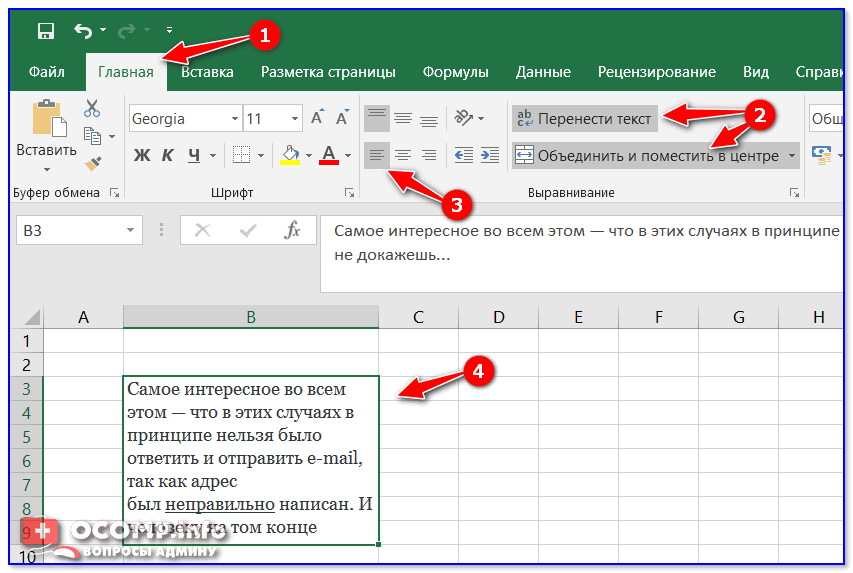The height and width of the screenshot is (573, 853).
Task: Open Insert Function fx icon
Action: click(x=292, y=231)
